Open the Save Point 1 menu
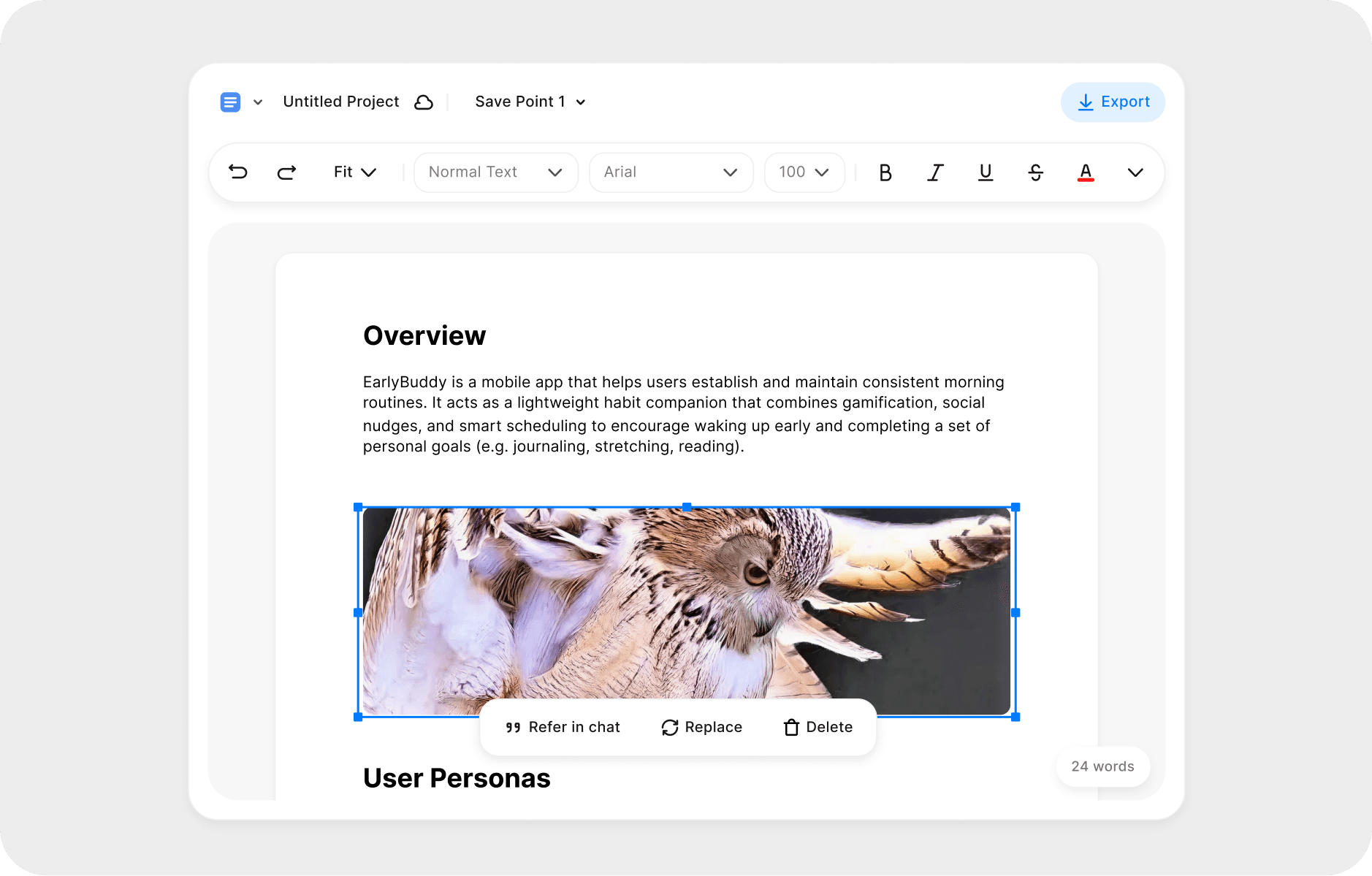1372x876 pixels. pos(530,102)
